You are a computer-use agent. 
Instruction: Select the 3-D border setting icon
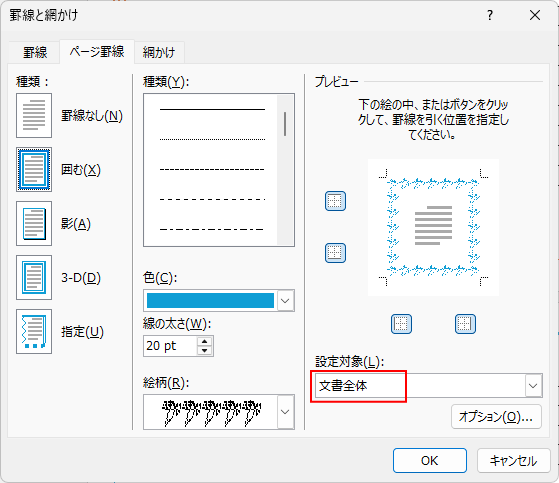pyautogui.click(x=34, y=277)
